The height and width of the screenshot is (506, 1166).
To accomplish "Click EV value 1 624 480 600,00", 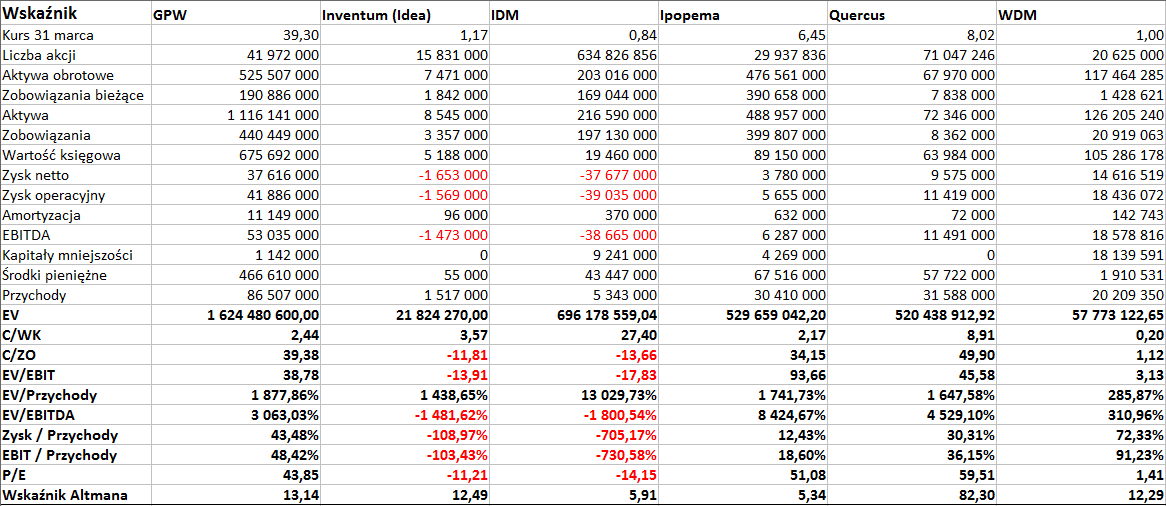I will pos(263,316).
